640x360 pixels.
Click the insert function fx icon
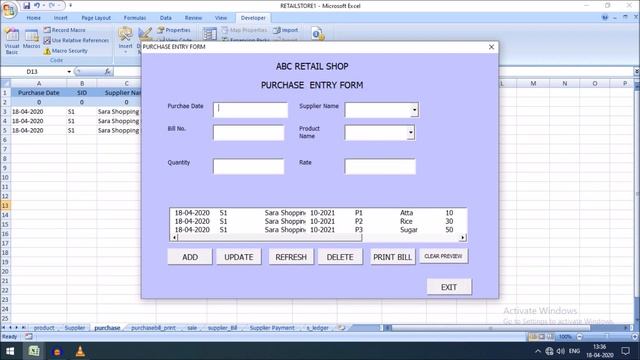click(x=108, y=71)
